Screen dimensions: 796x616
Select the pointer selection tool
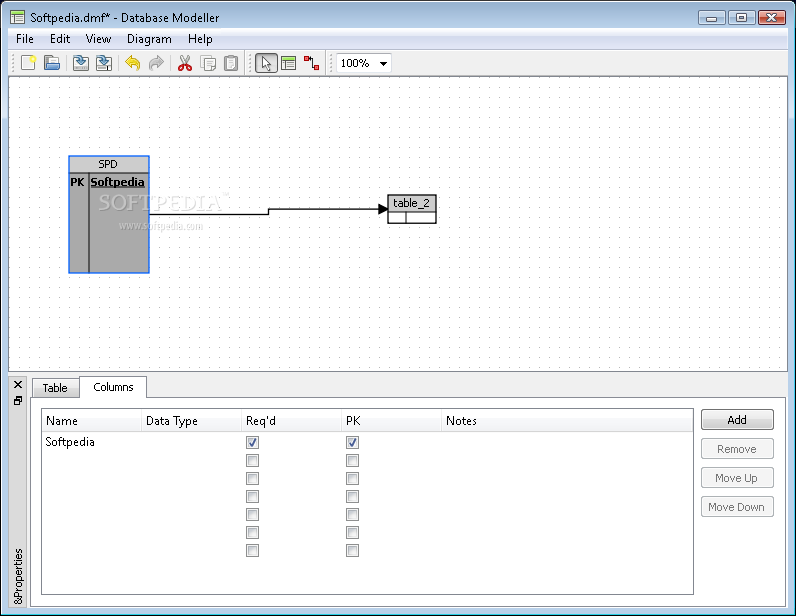click(x=266, y=63)
